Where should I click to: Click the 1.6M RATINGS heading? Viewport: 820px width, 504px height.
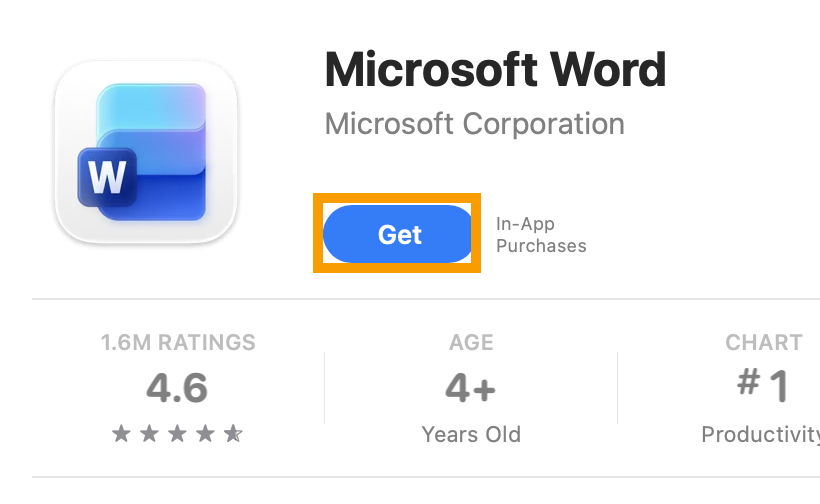point(178,343)
